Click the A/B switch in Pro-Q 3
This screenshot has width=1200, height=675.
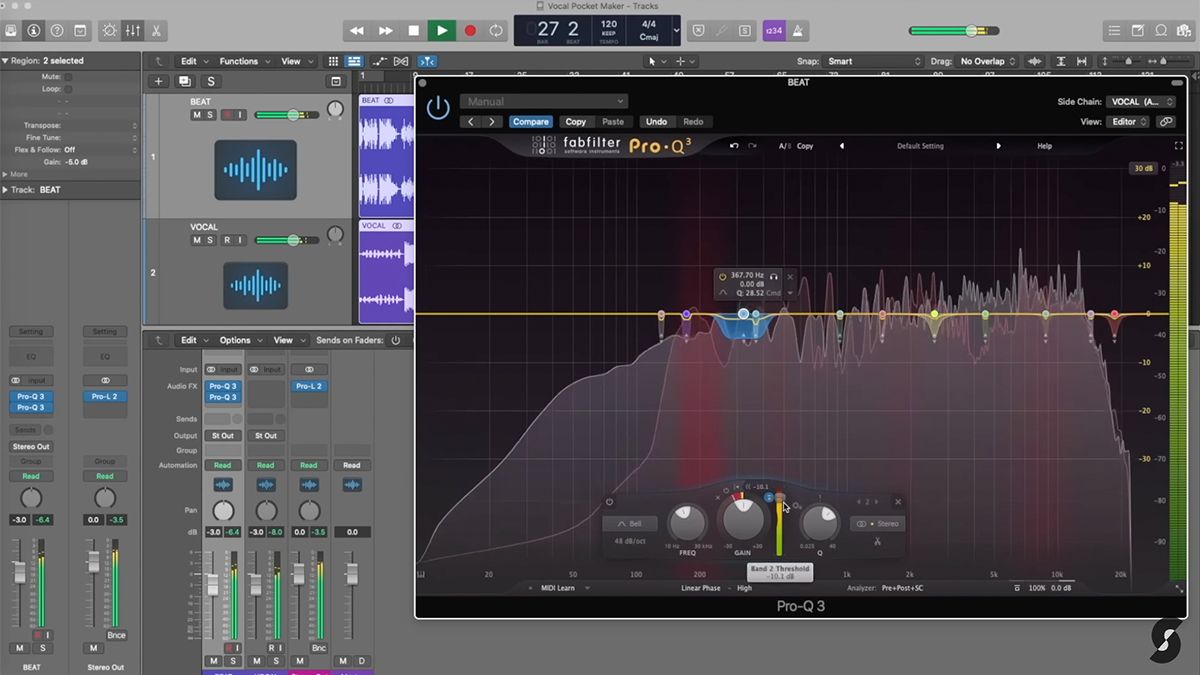point(784,146)
